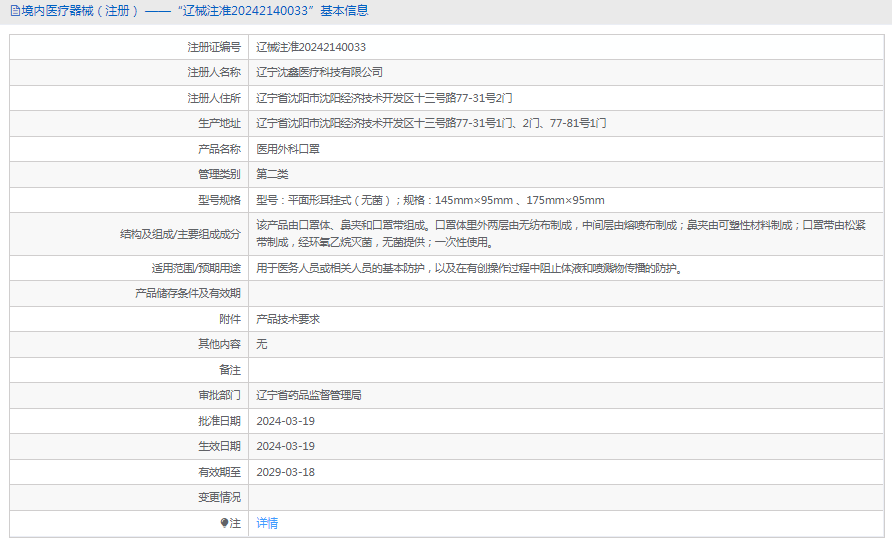Click the 批准日期 value 2024-03-19
This screenshot has width=892, height=545.
point(286,421)
